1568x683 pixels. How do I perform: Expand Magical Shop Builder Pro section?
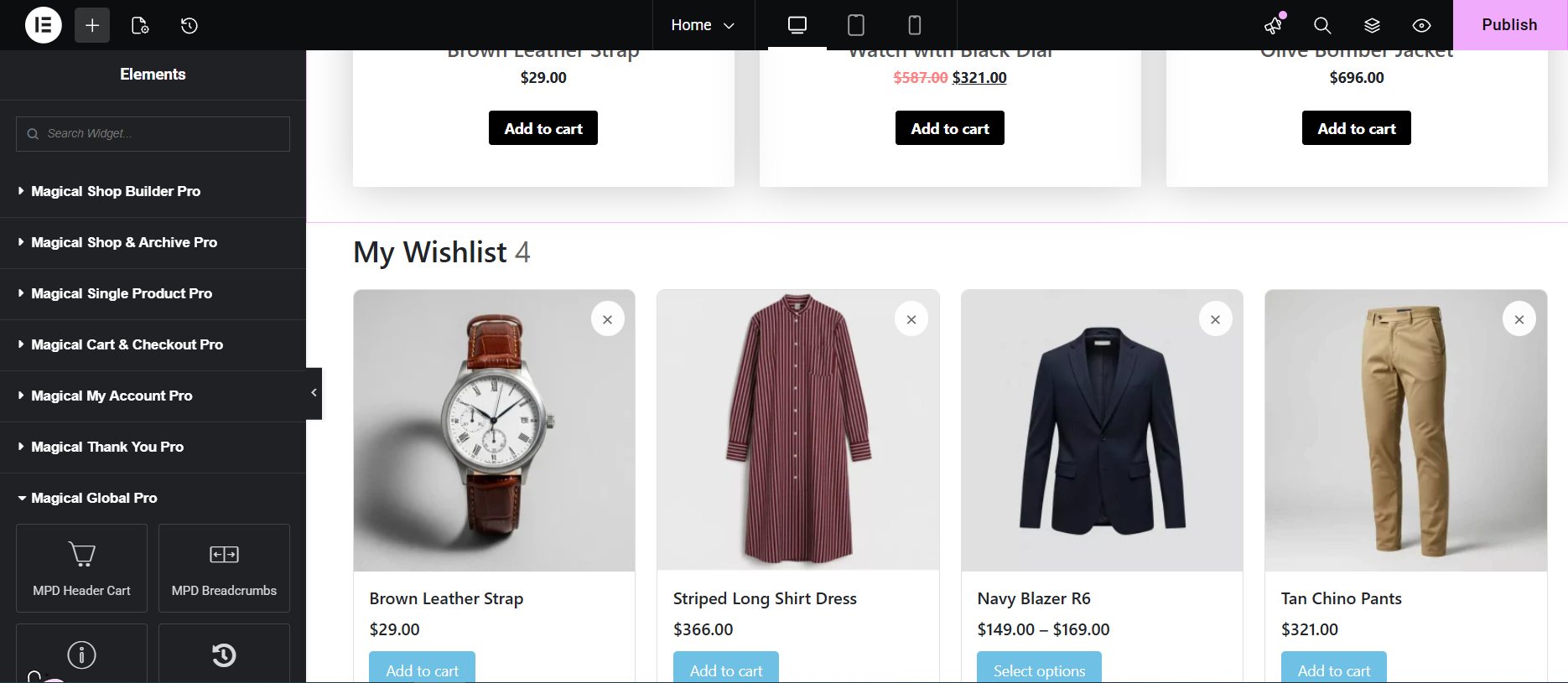[x=116, y=191]
